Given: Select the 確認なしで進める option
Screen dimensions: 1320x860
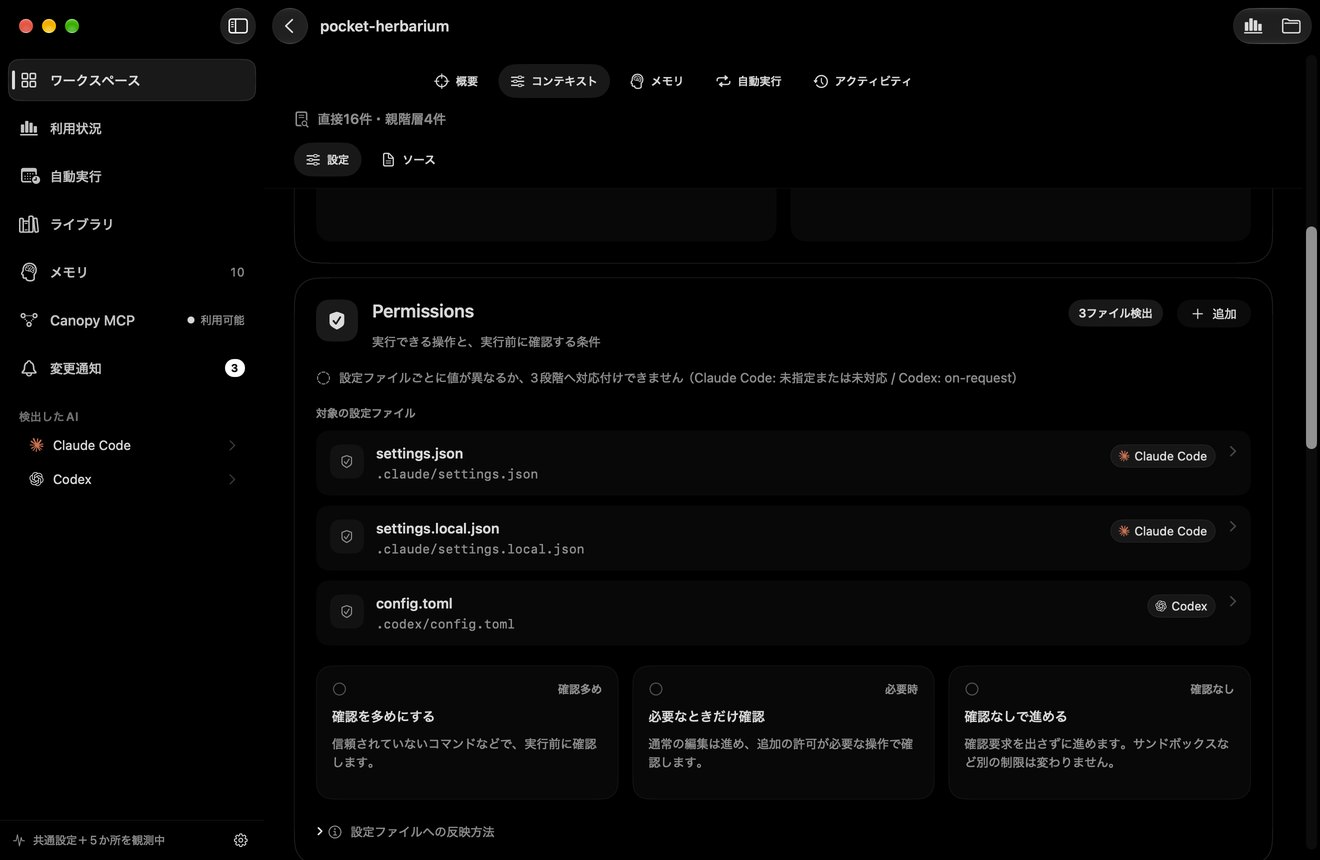Looking at the screenshot, I should 1099,733.
